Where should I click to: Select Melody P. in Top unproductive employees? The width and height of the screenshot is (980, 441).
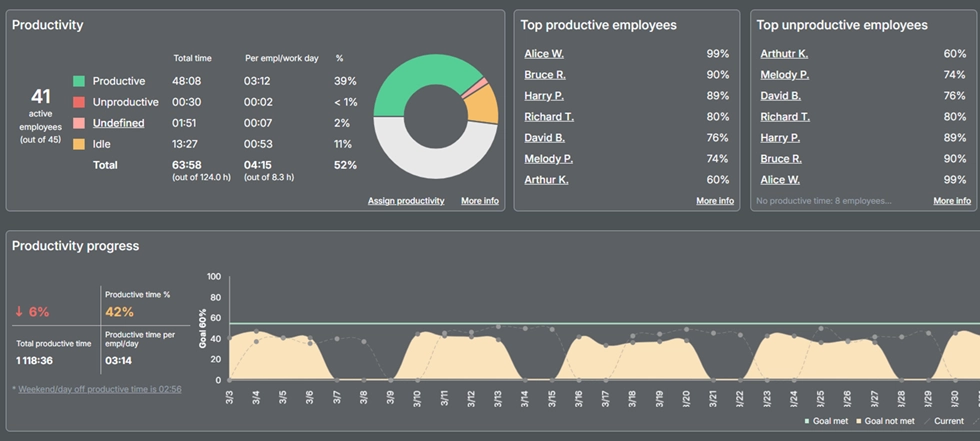[x=784, y=75]
